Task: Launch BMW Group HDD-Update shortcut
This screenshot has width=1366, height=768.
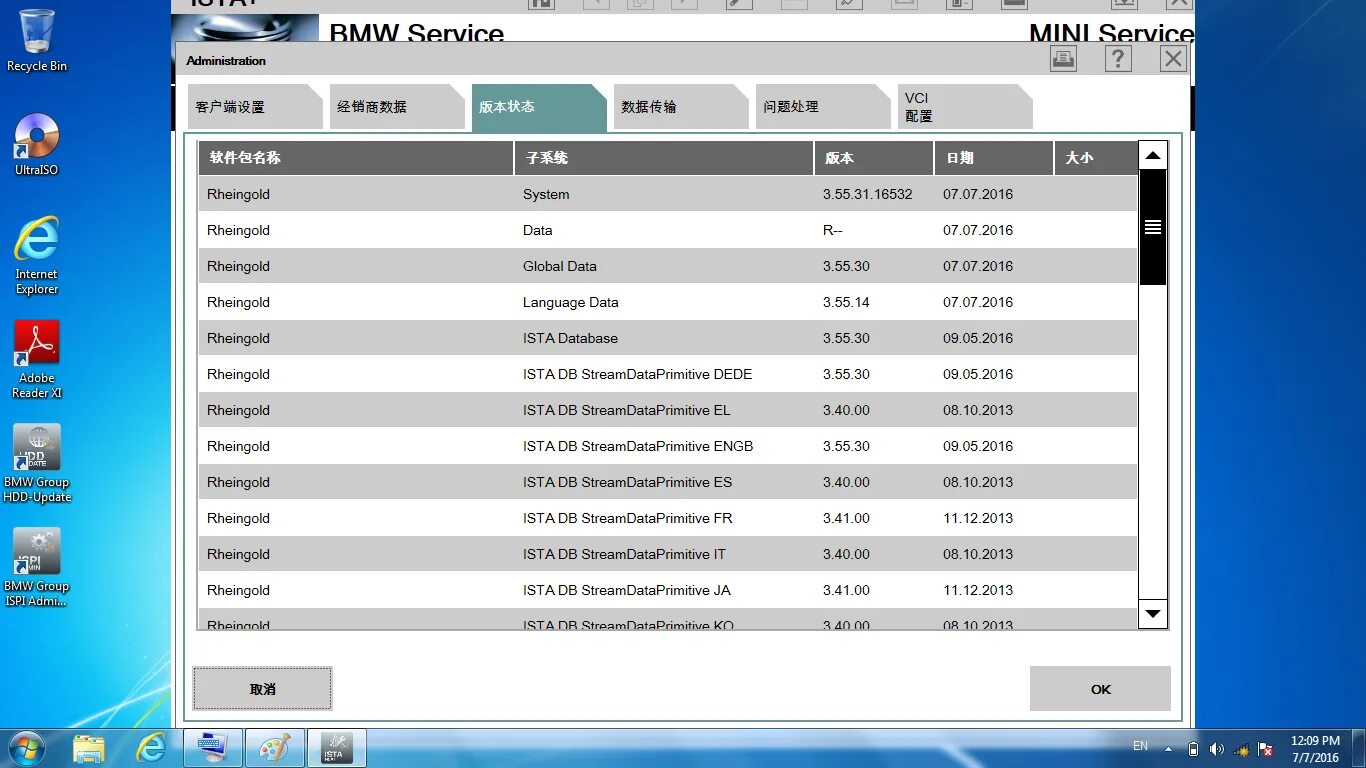Action: point(37,464)
